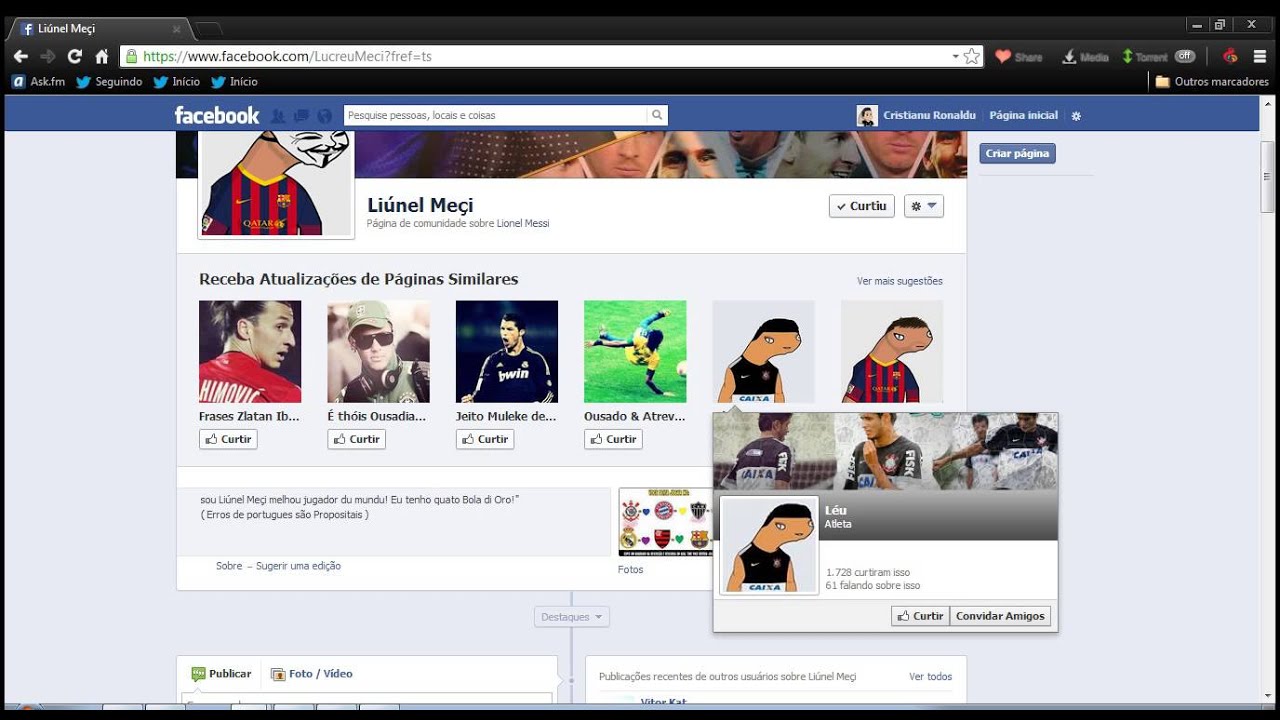
Task: Expand the Destaques dropdown
Action: click(x=572, y=617)
